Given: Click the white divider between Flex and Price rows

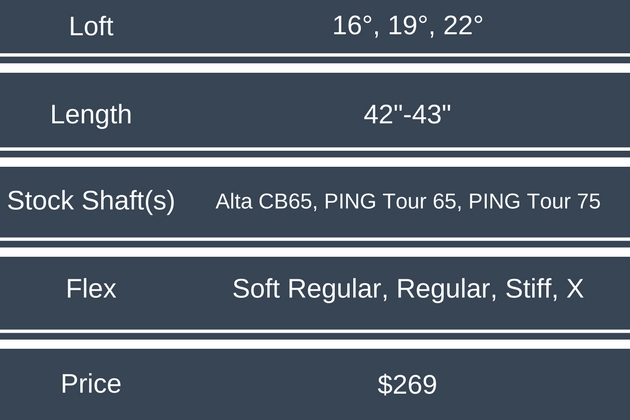Looking at the screenshot, I should (x=315, y=340).
